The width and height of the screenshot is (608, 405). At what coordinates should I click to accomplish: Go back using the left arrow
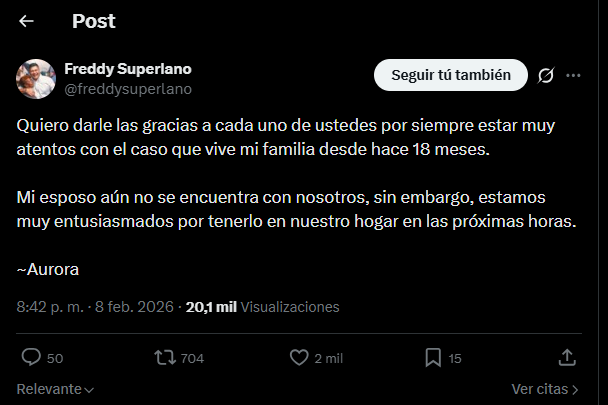pyautogui.click(x=27, y=21)
